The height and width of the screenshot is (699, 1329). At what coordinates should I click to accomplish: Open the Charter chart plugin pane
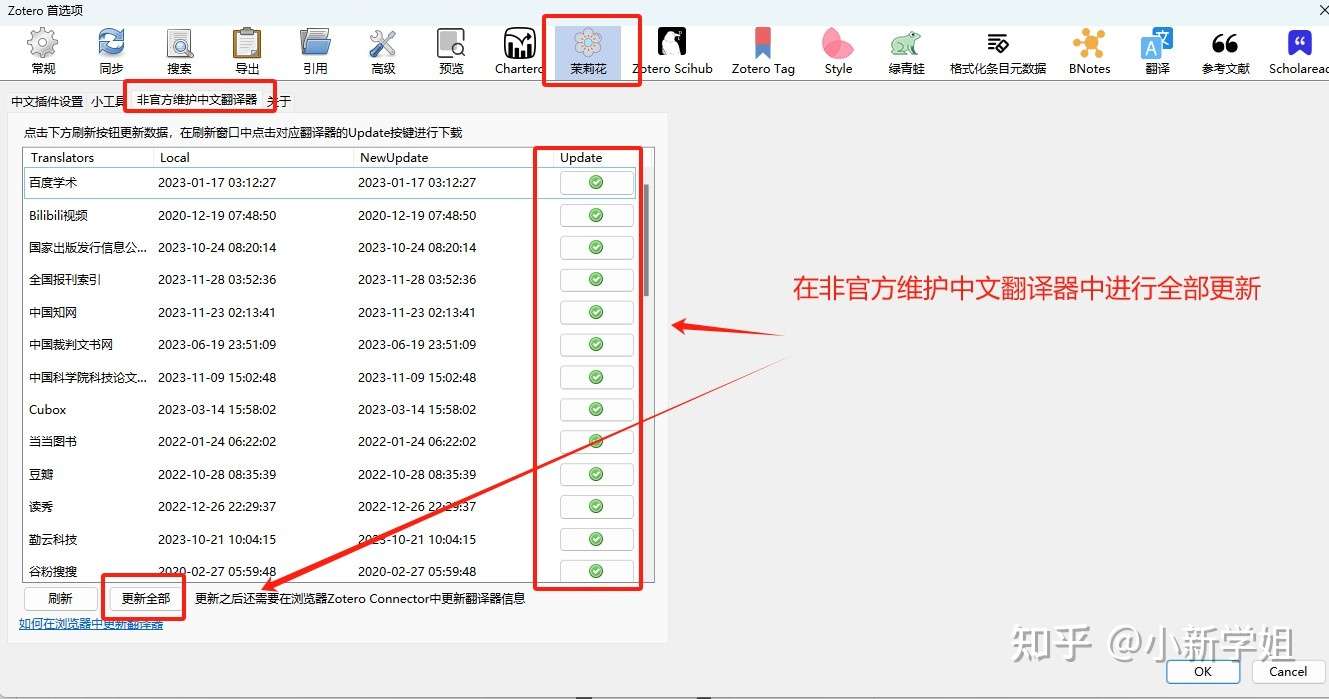(x=519, y=52)
